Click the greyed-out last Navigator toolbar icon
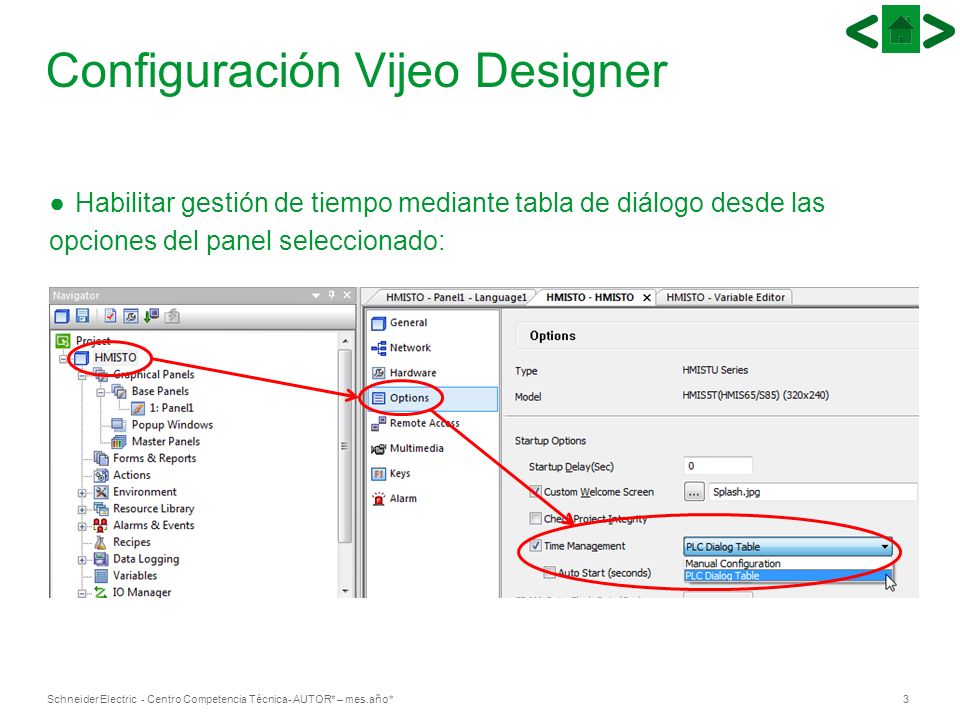The image size is (960, 720). [172, 316]
